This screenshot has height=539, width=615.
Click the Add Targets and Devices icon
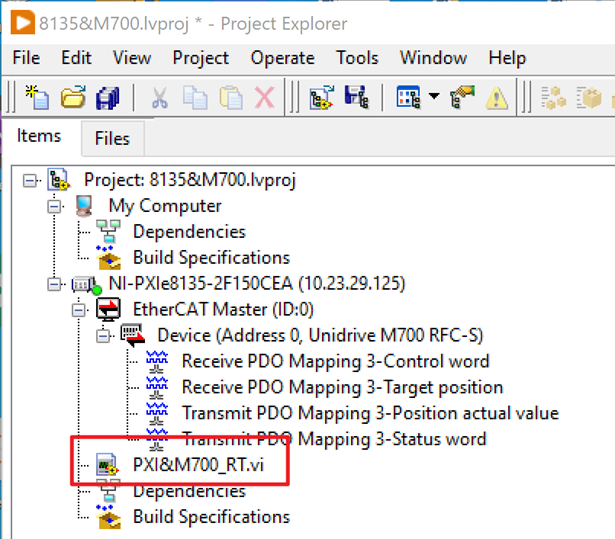coord(321,97)
